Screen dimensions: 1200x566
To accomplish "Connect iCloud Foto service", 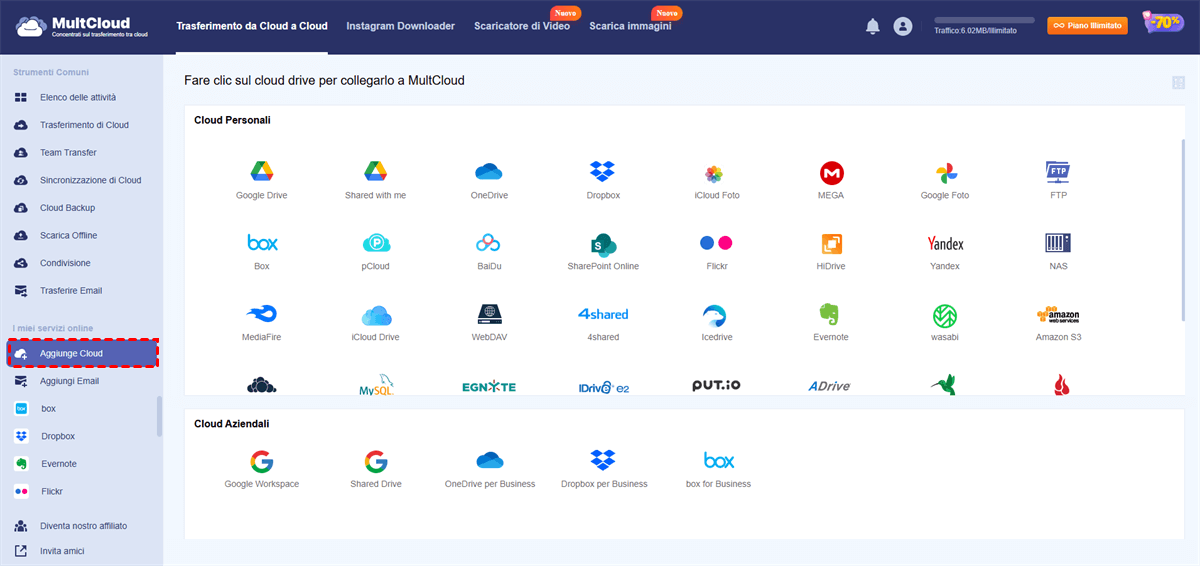I will [x=717, y=180].
